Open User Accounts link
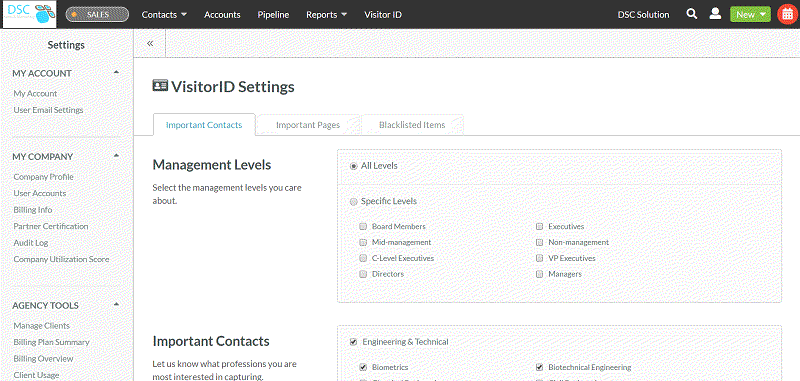 point(40,193)
